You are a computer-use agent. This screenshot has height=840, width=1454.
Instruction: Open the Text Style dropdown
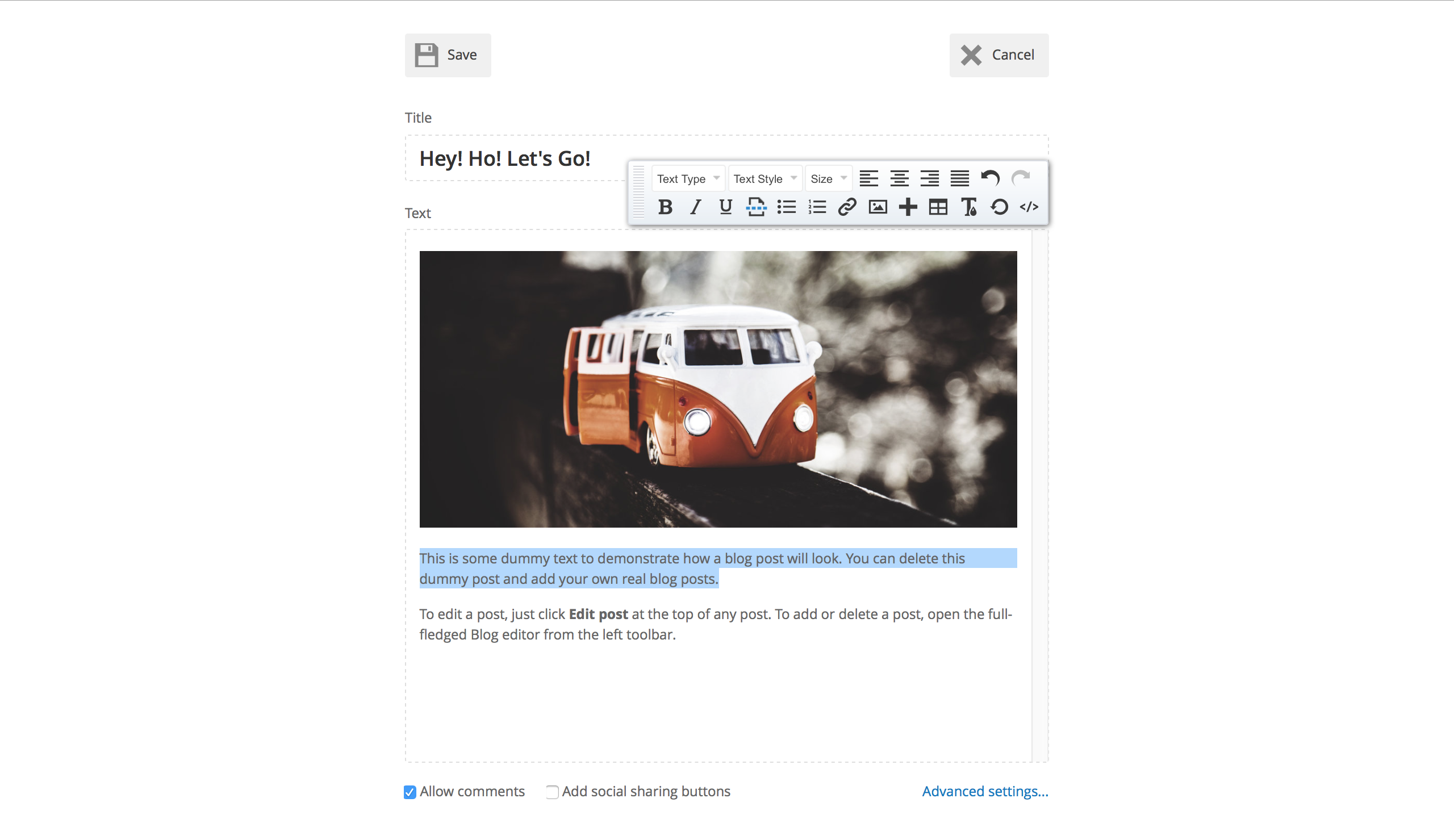pos(765,178)
